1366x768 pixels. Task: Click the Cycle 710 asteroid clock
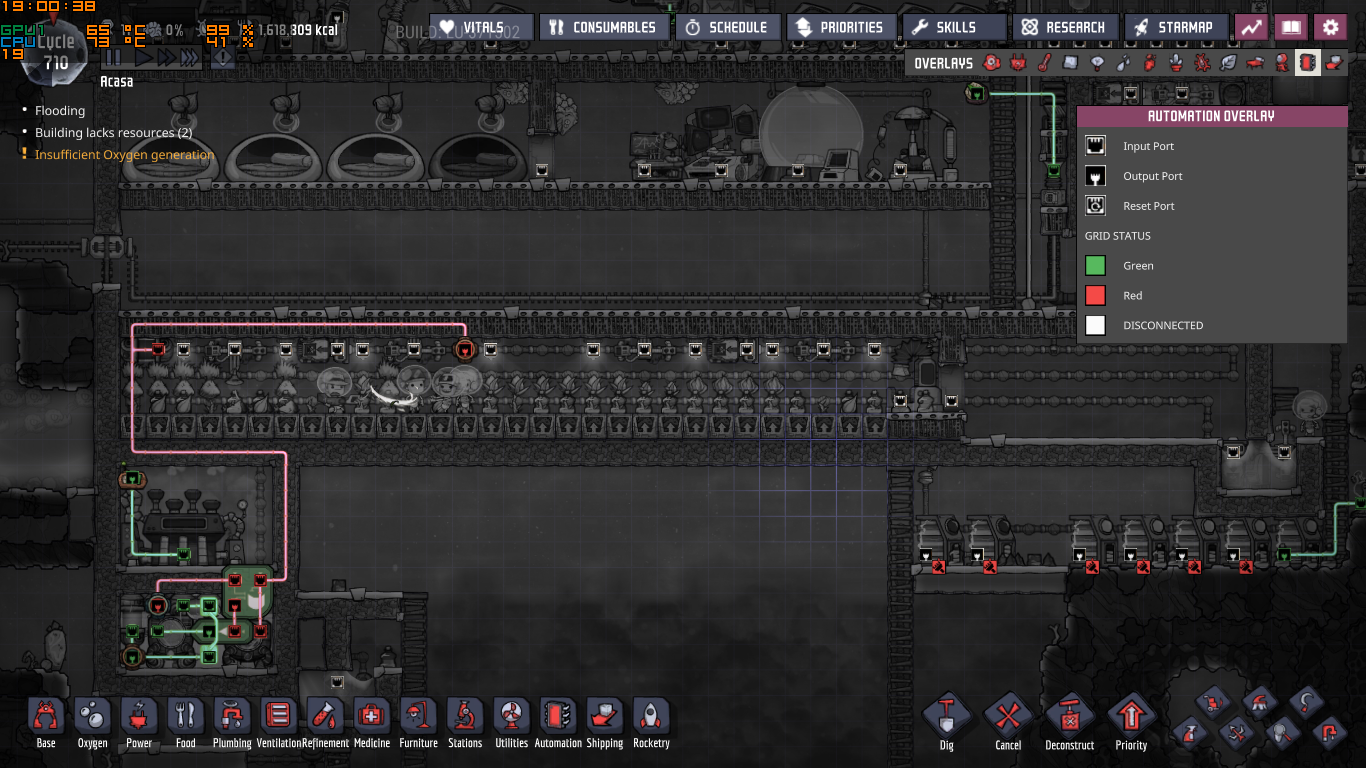pyautogui.click(x=56, y=52)
